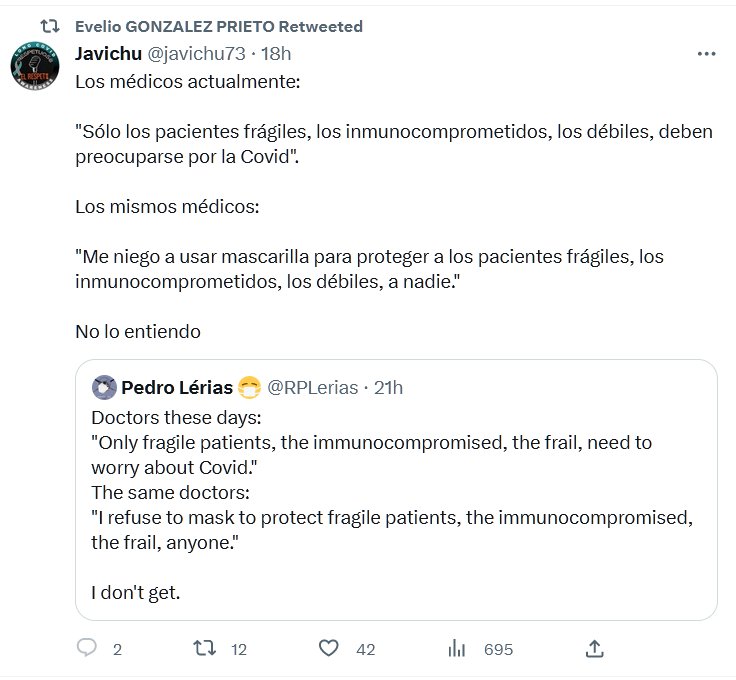Open the three-dot more options menu
Screen dimensions: 736x680
click(706, 53)
